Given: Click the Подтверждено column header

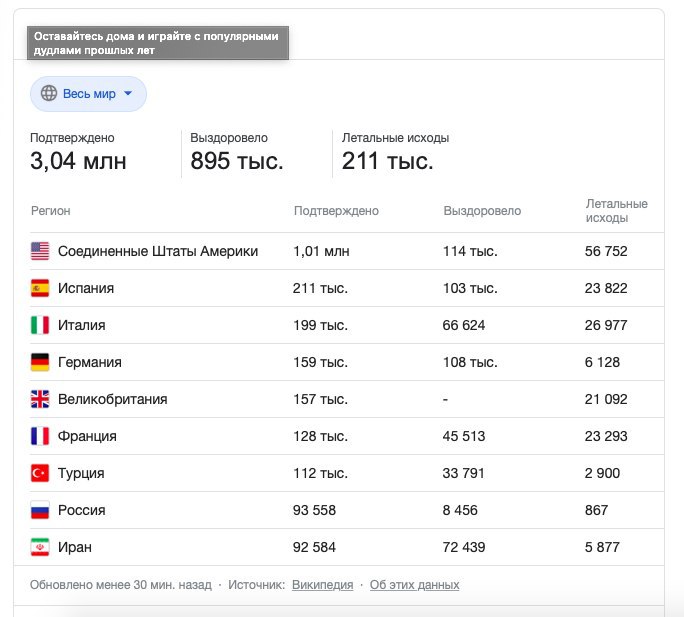Looking at the screenshot, I should 336,211.
